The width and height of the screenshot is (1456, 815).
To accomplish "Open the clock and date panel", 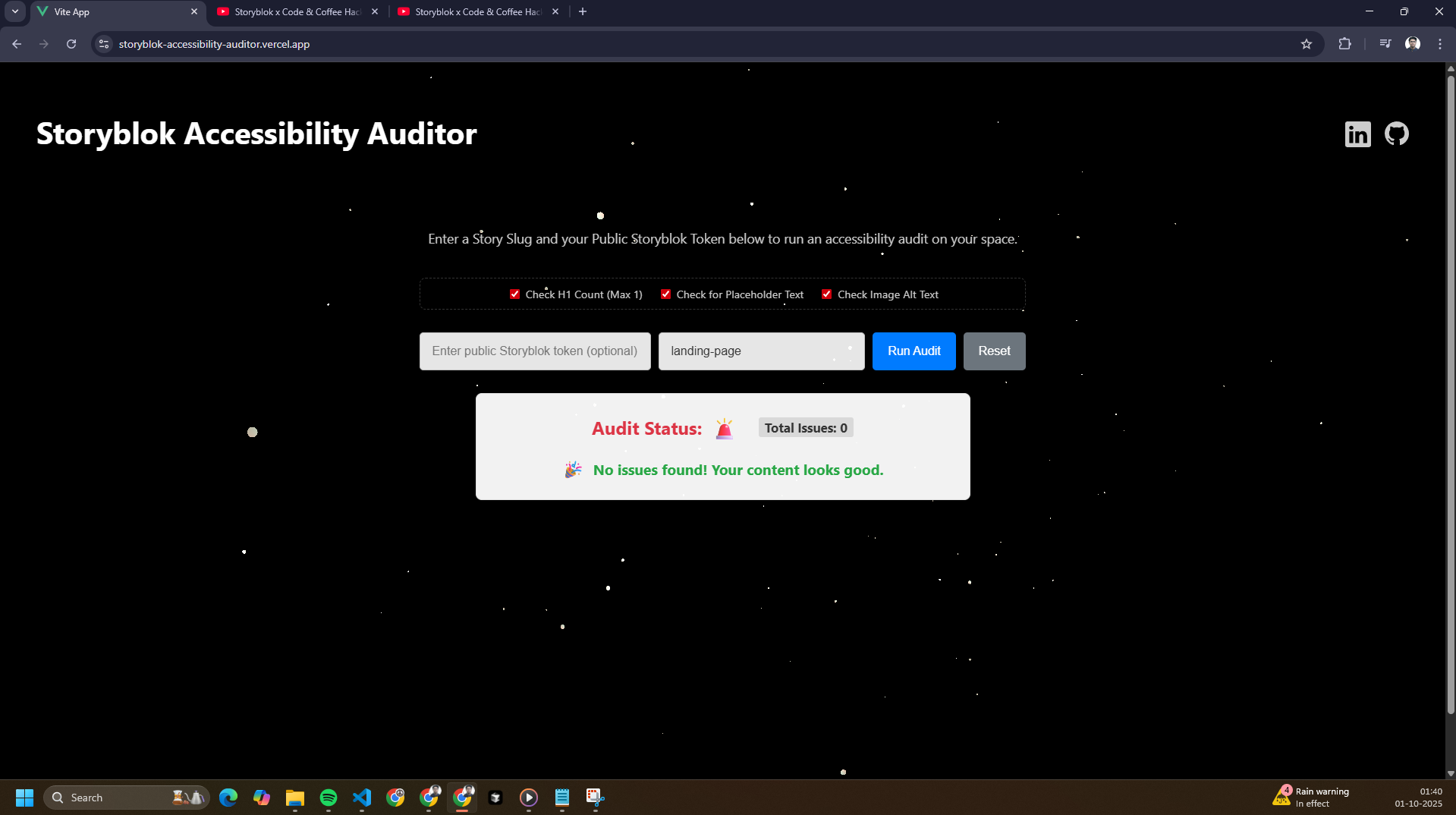I will pyautogui.click(x=1418, y=798).
